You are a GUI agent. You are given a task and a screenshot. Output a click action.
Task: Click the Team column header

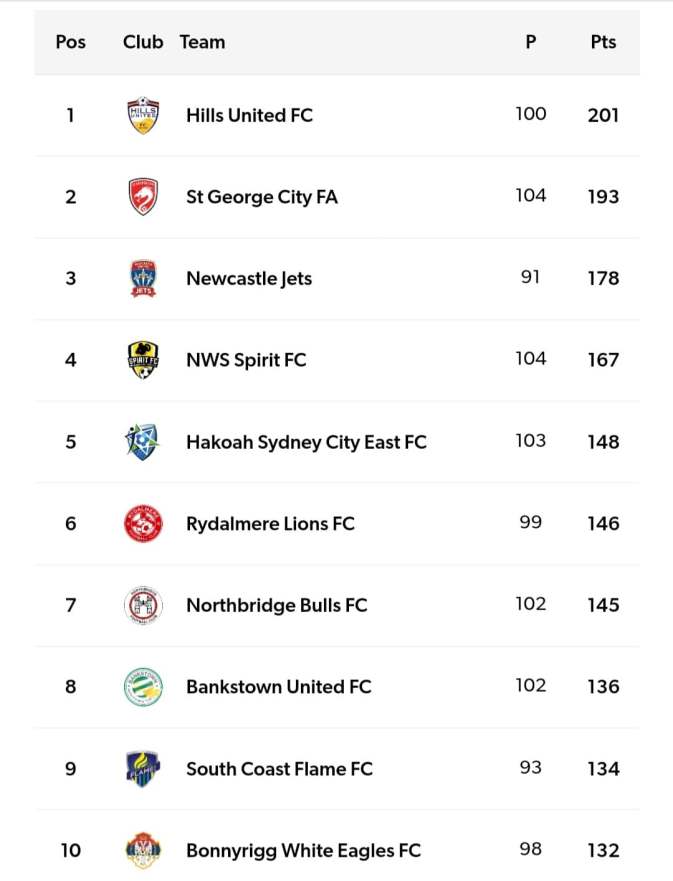coord(202,42)
